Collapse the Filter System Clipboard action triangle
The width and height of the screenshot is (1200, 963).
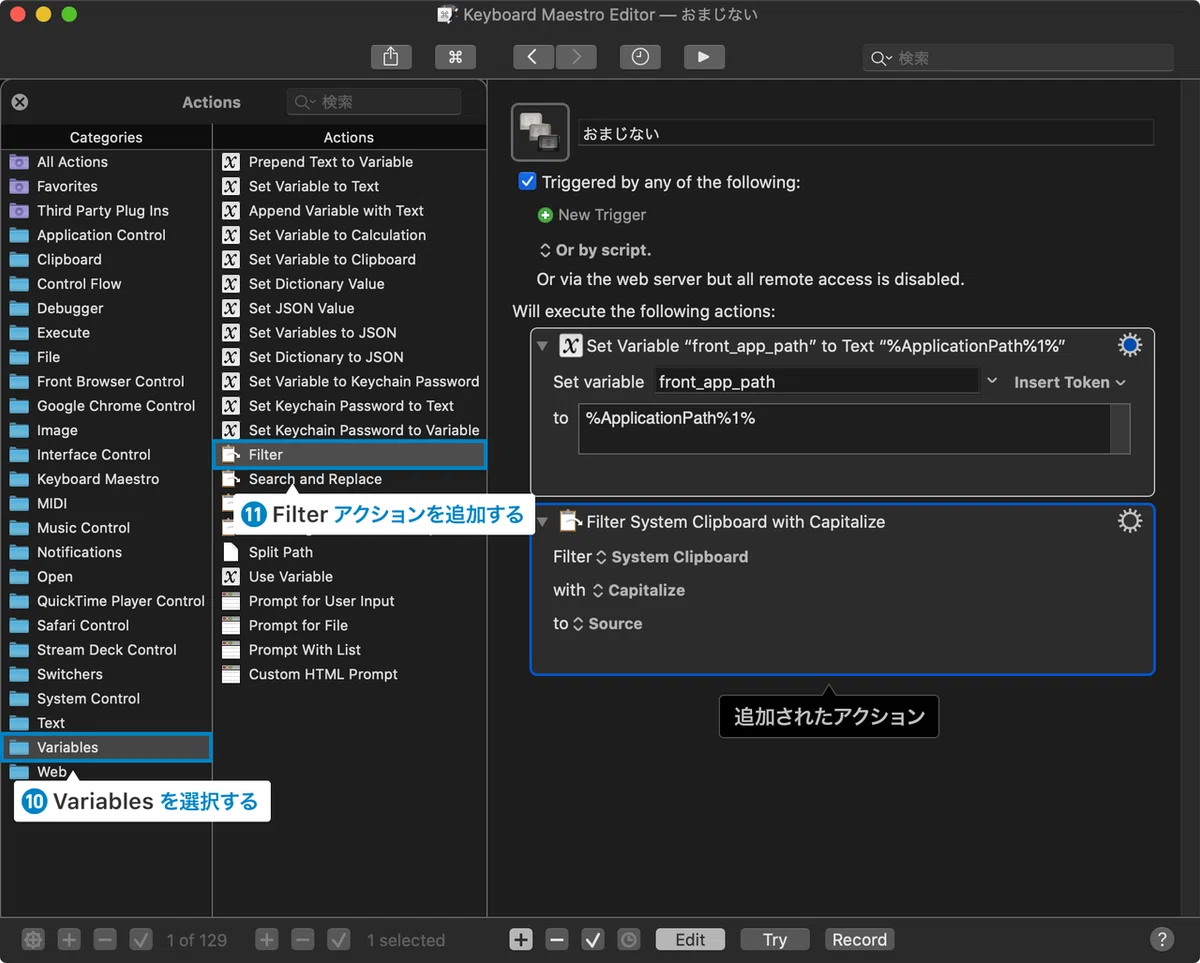[543, 521]
